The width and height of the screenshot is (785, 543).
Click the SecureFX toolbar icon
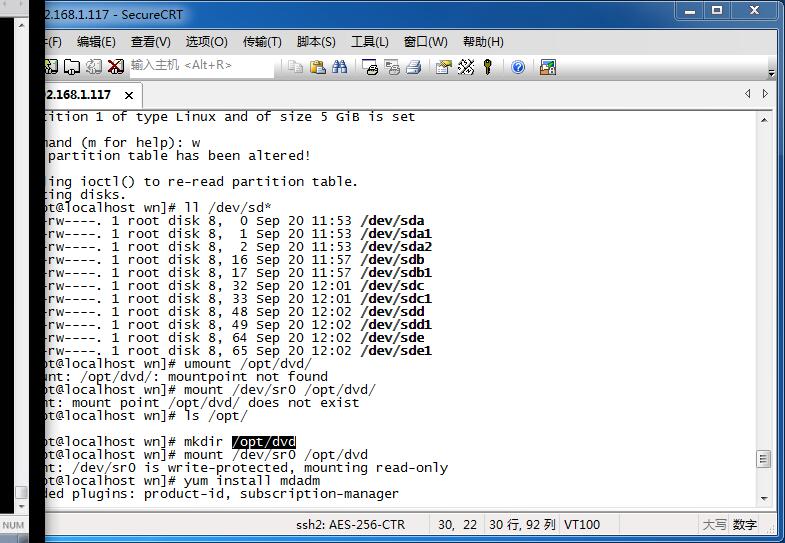tap(548, 67)
